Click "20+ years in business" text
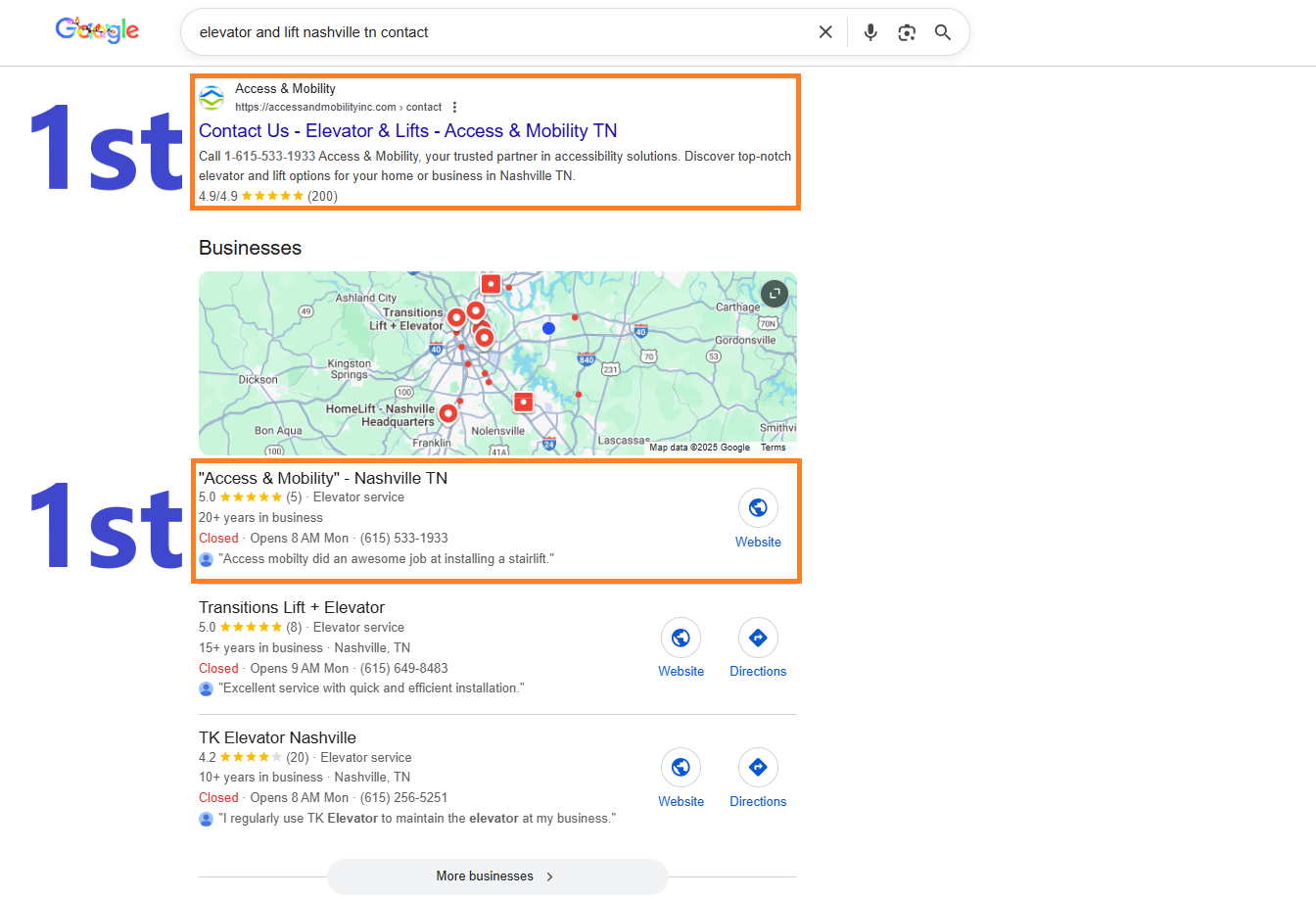The image size is (1316, 899). [x=260, y=518]
